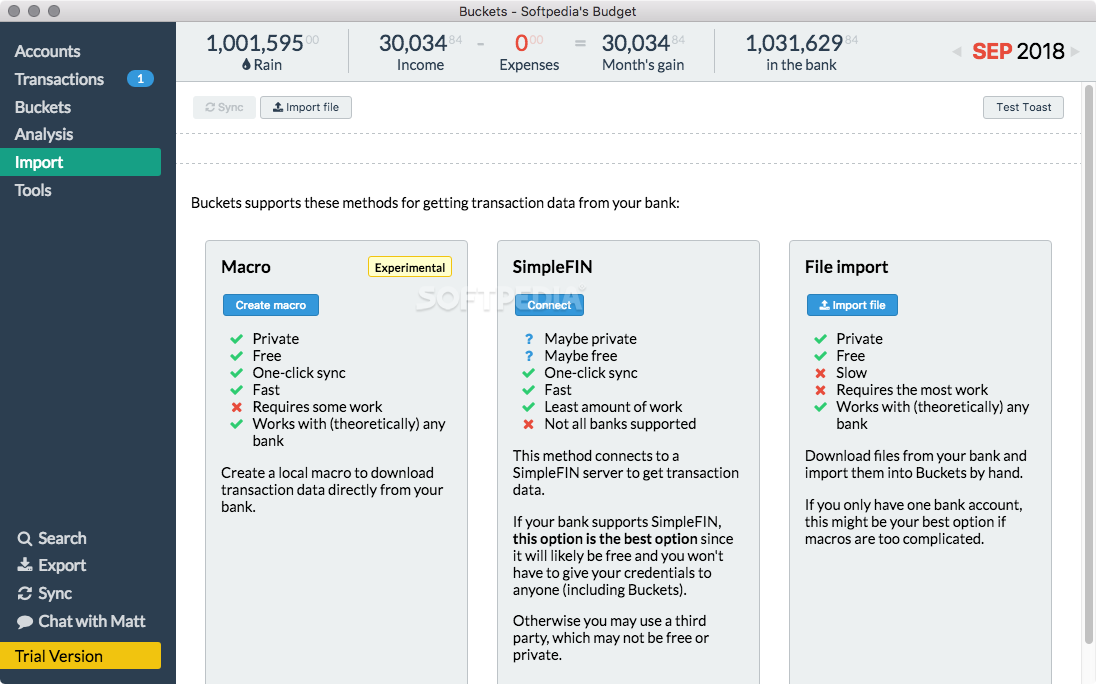1096x684 pixels.
Task: Click the Experimental badge on Macro card
Action: click(x=410, y=267)
